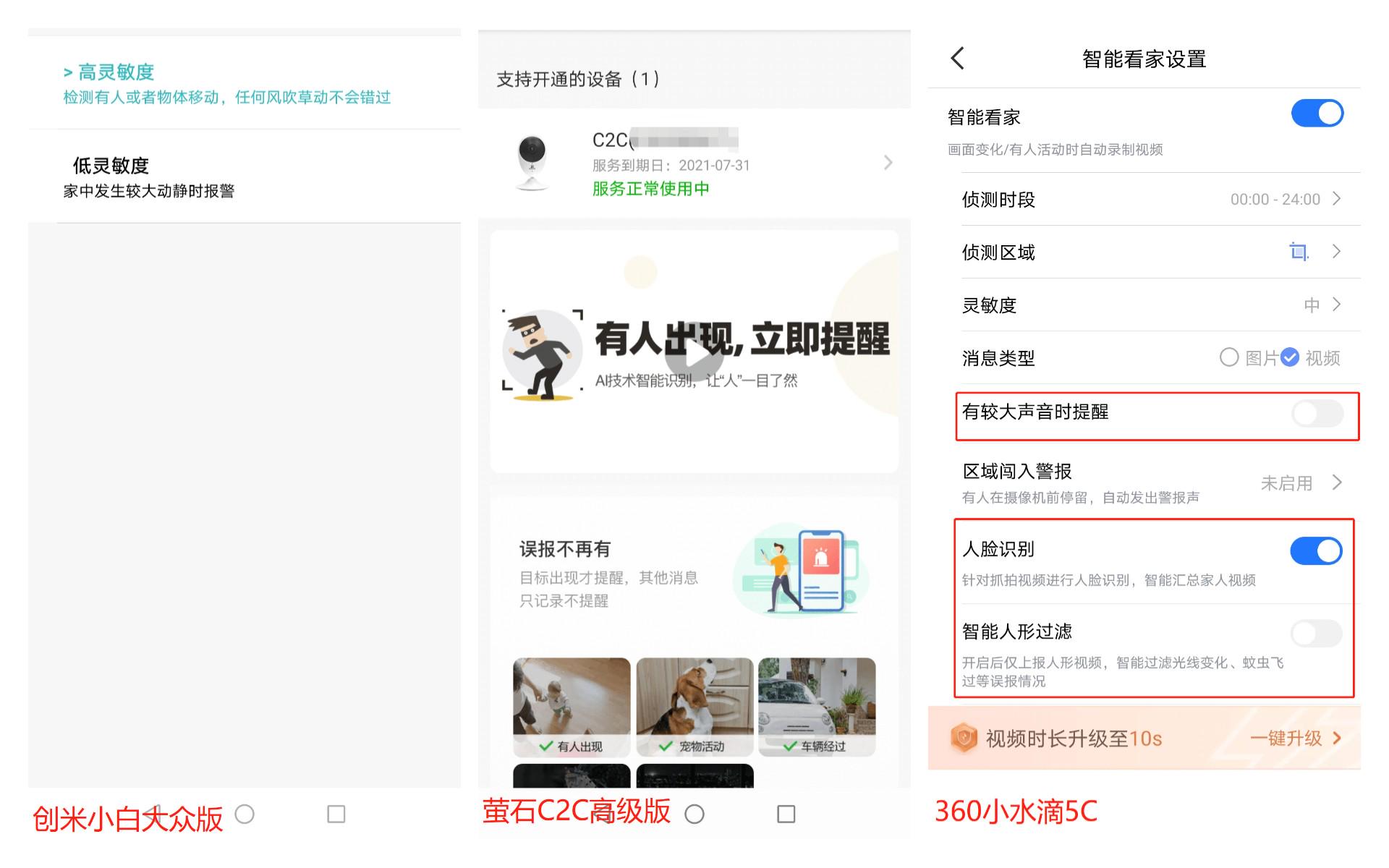Click 00:00 - 24:00 value
The image size is (1389, 868).
coord(1275,200)
